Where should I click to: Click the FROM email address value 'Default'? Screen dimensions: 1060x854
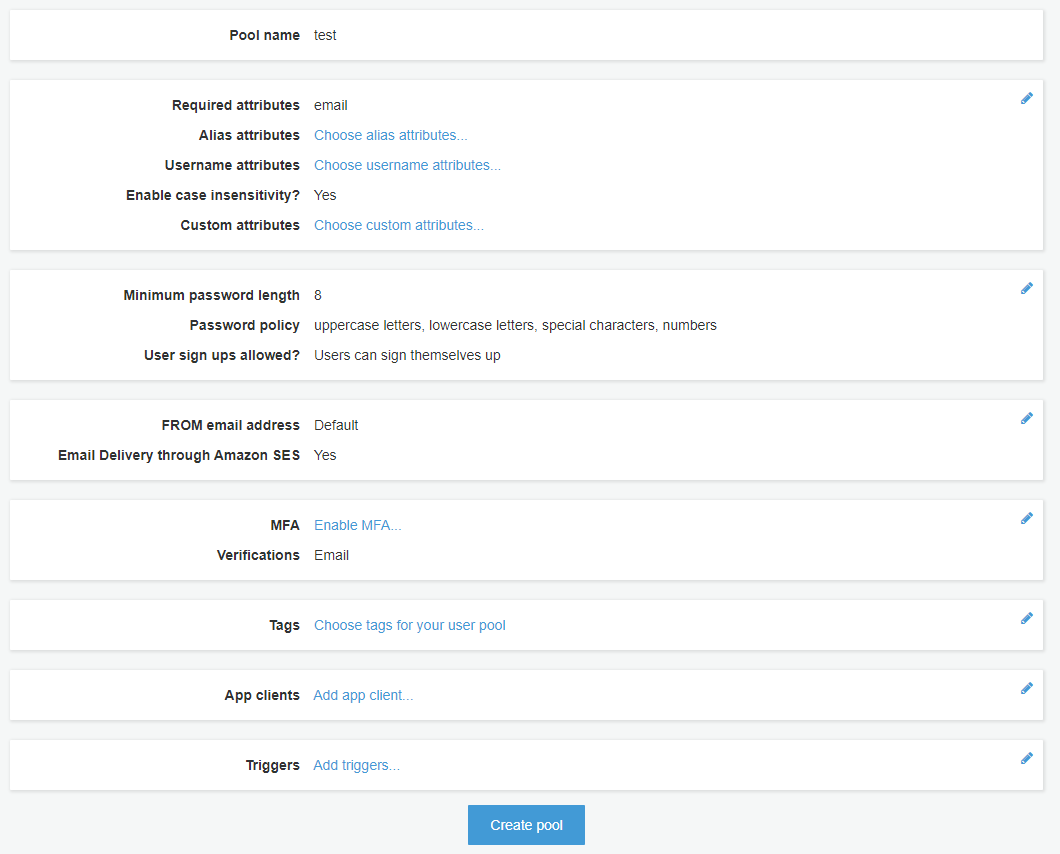[x=336, y=425]
